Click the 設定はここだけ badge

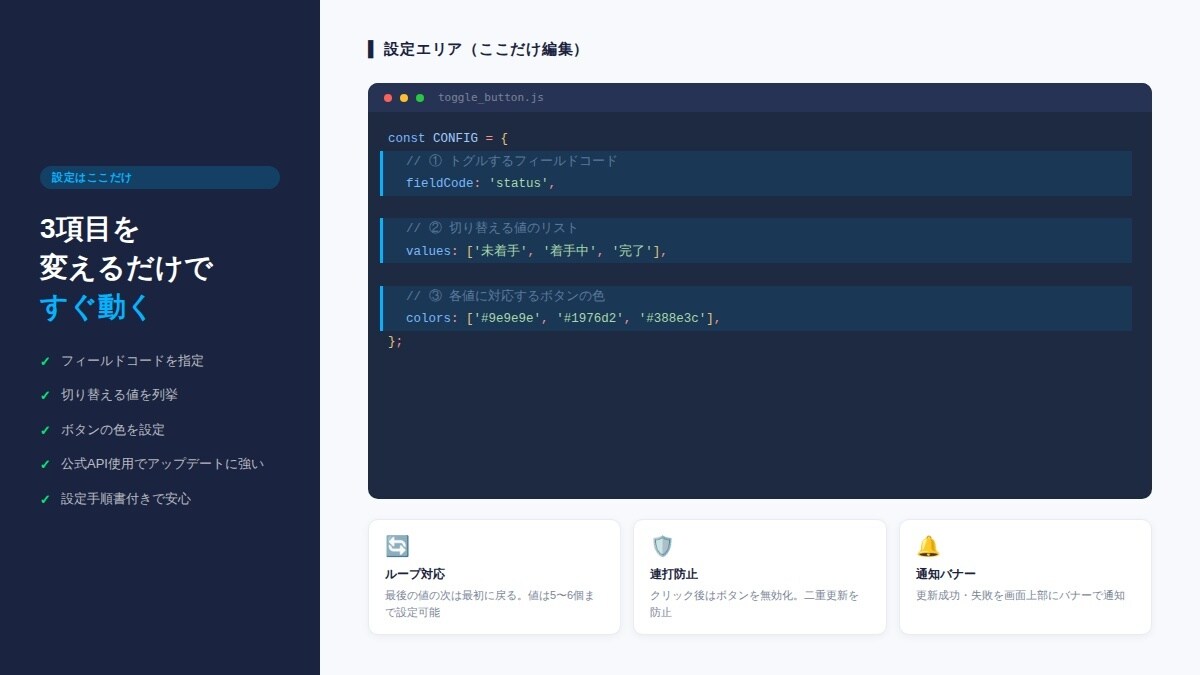[x=160, y=178]
